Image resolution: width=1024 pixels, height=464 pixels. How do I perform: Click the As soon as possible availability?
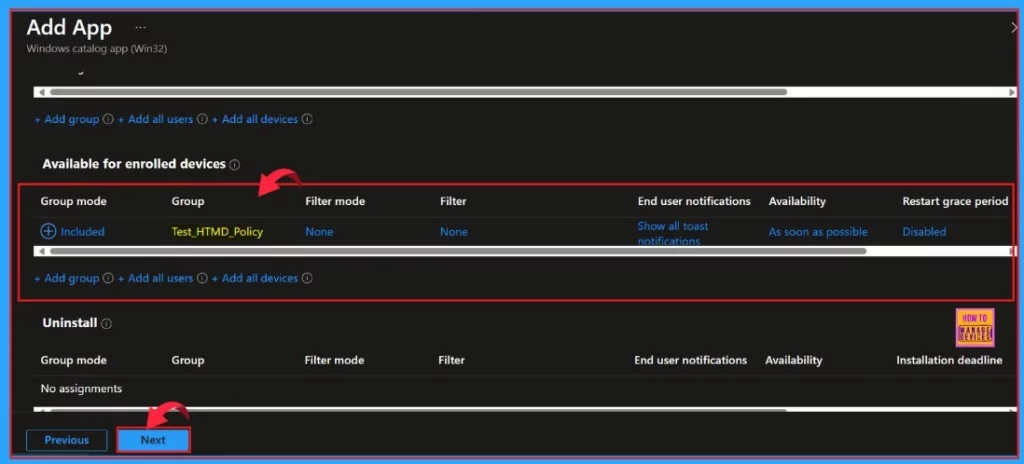tap(818, 231)
